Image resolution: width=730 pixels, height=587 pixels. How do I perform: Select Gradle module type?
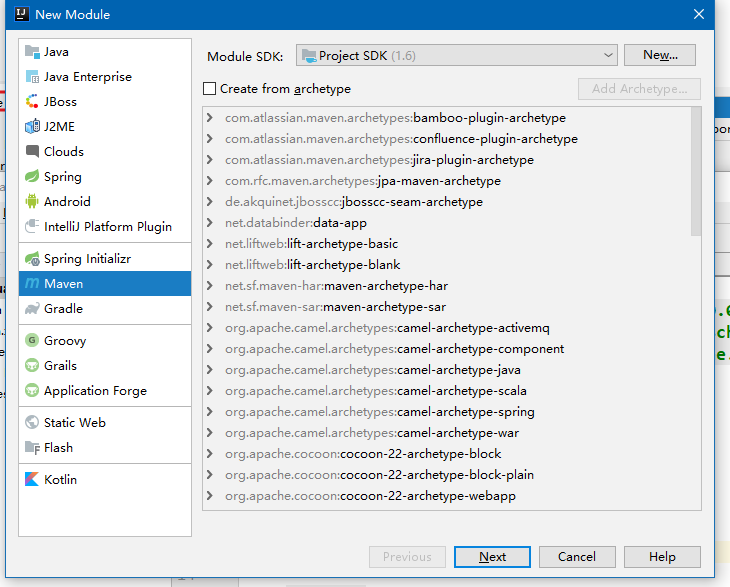(105, 309)
